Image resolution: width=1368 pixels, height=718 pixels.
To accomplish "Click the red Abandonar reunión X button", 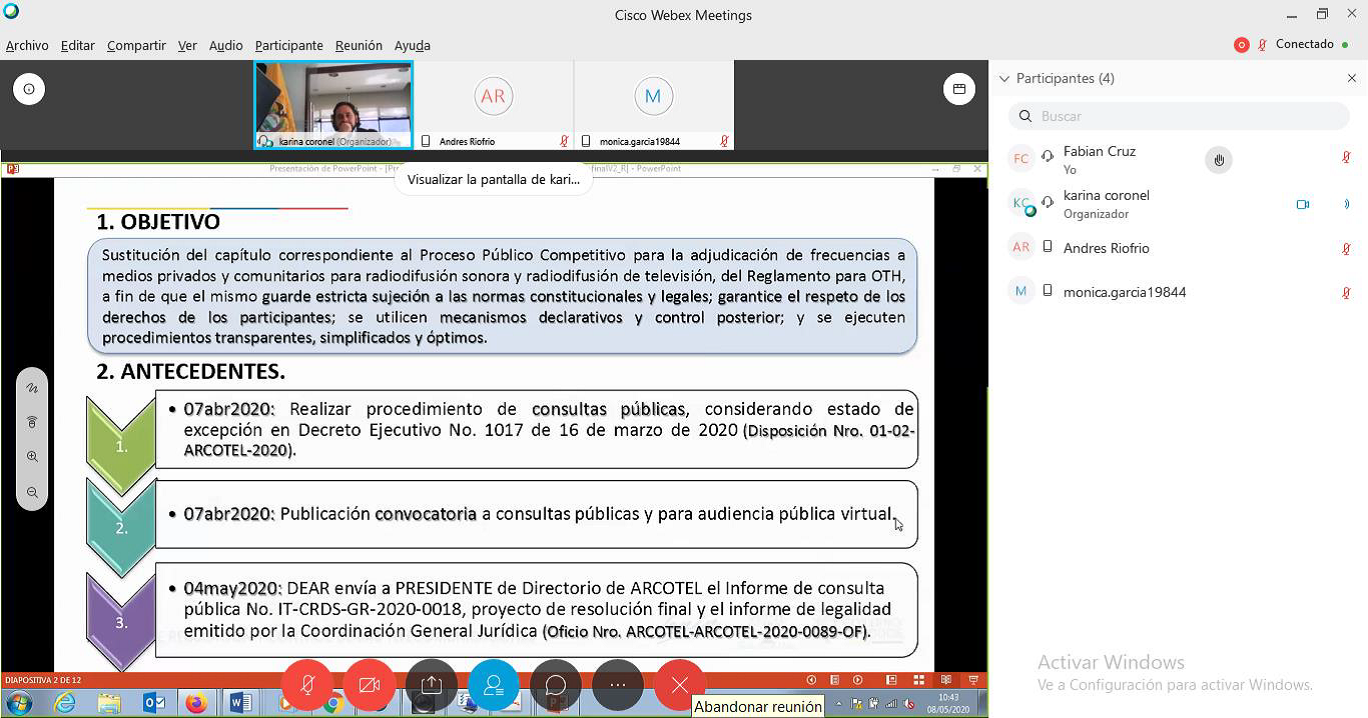I will [x=680, y=685].
